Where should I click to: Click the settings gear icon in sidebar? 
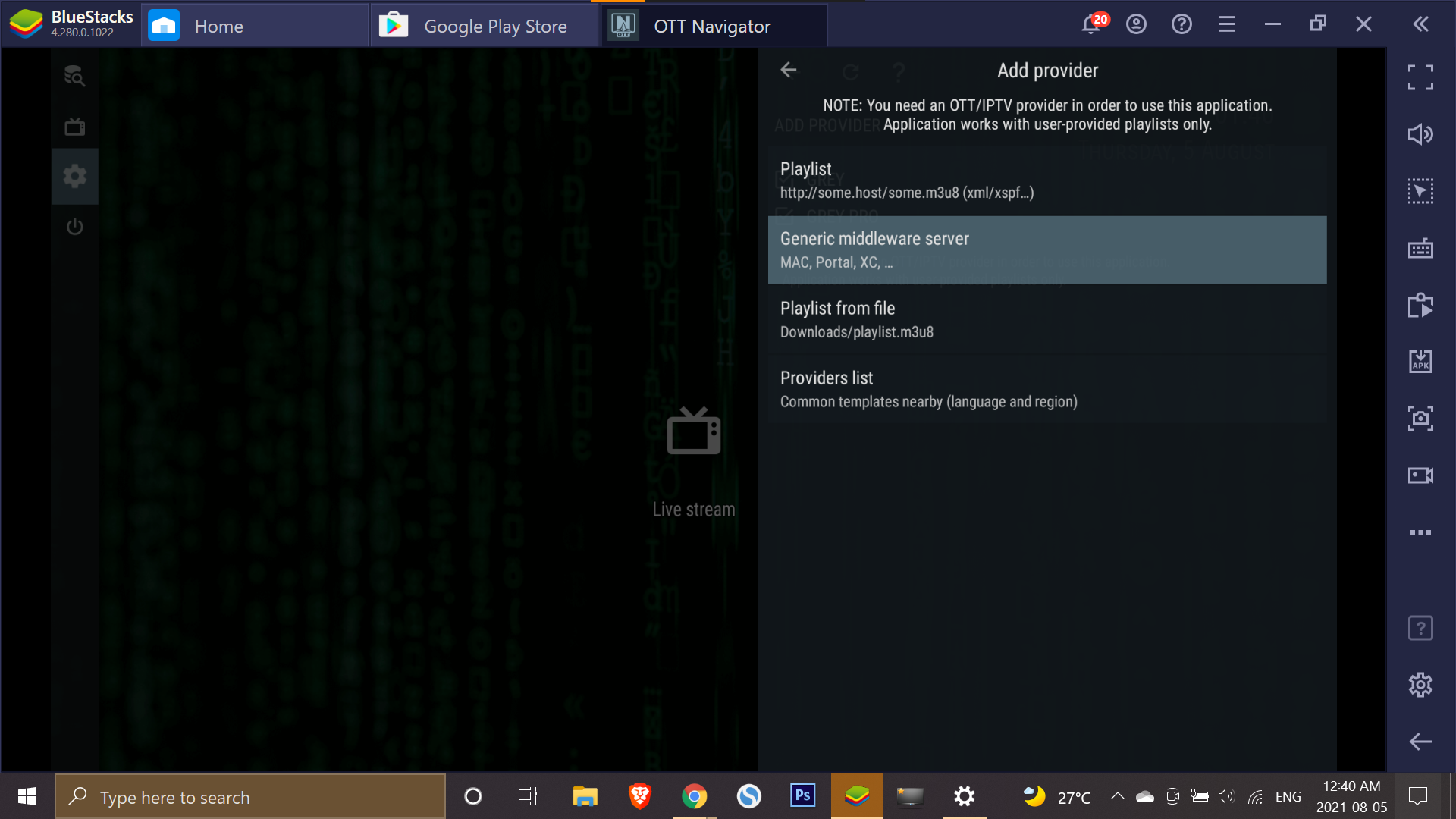pos(74,176)
